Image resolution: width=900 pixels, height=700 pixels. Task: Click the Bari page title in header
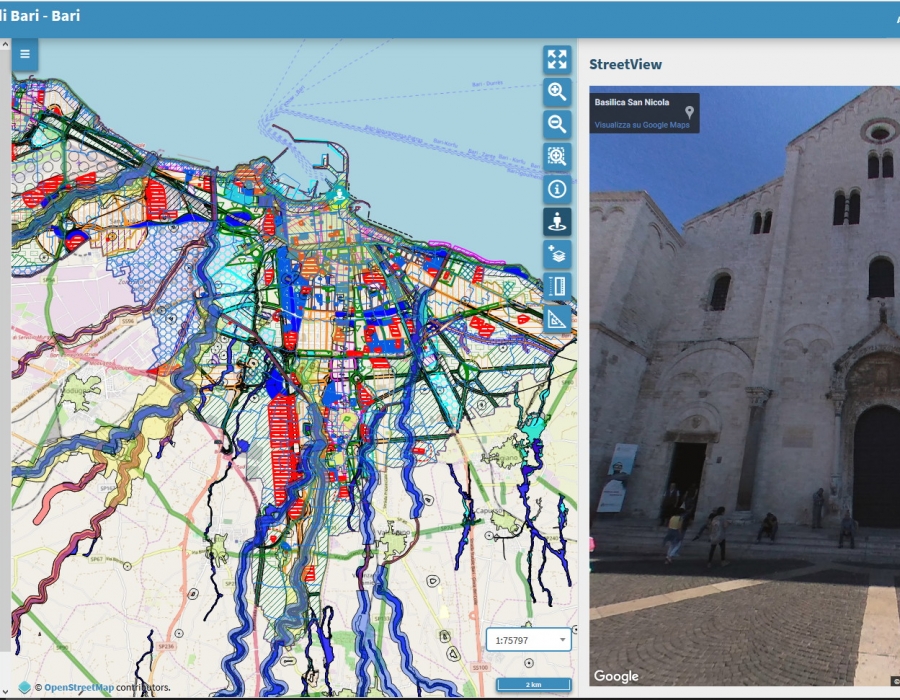[40, 15]
